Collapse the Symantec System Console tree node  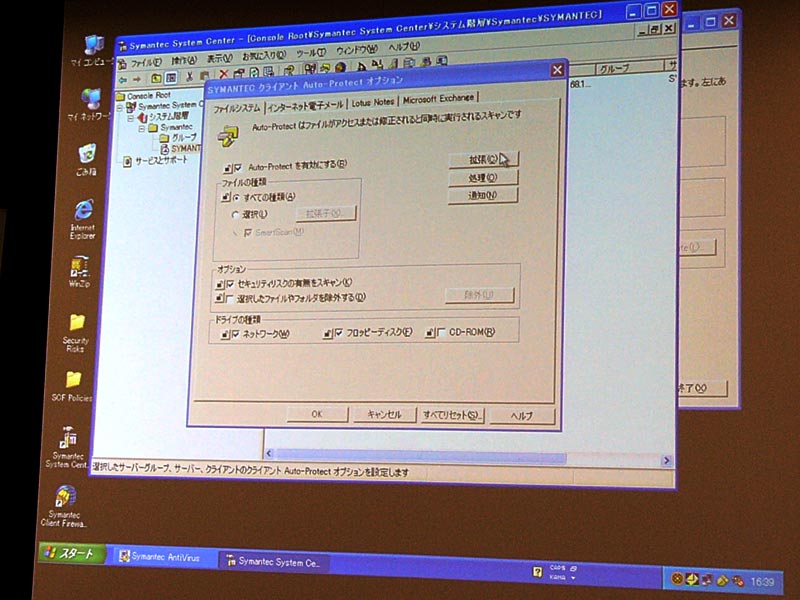coord(120,108)
